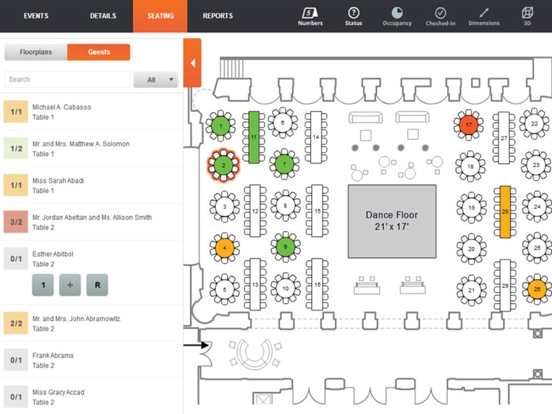Image resolution: width=552 pixels, height=414 pixels.
Task: Select green round table 7
Action: tap(284, 164)
